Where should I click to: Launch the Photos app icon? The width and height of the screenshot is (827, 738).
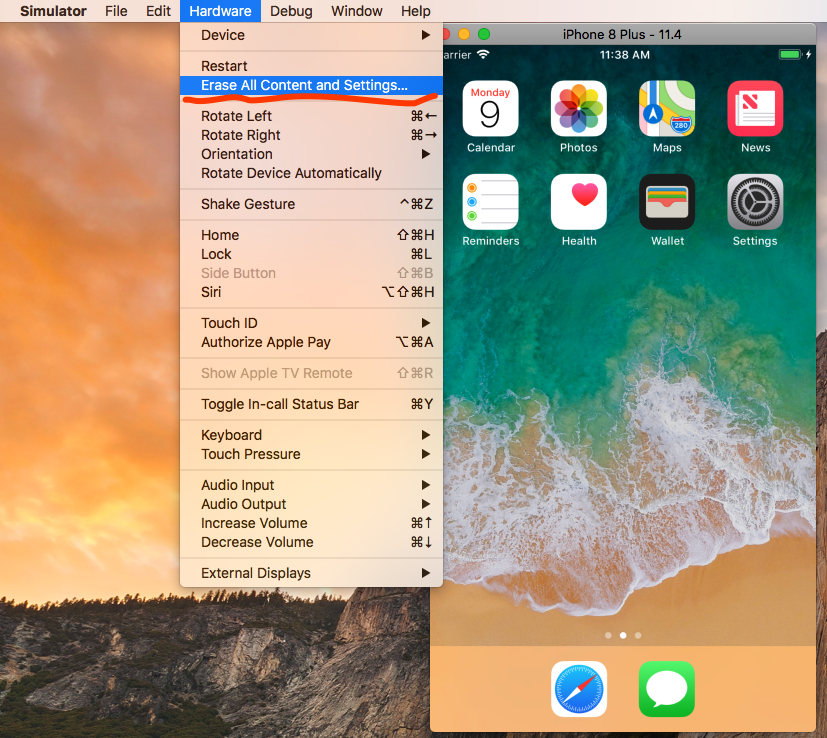click(579, 108)
